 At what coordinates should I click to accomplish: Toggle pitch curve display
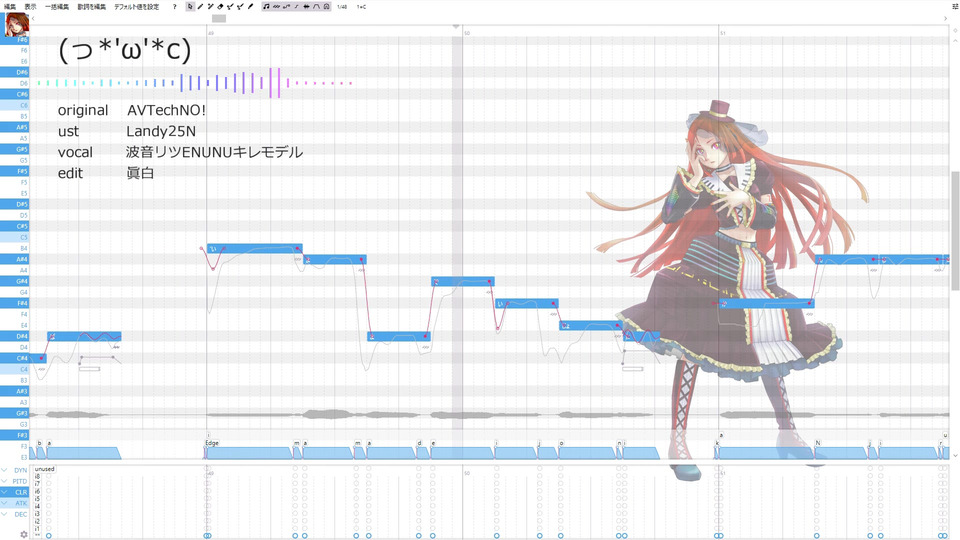287,7
